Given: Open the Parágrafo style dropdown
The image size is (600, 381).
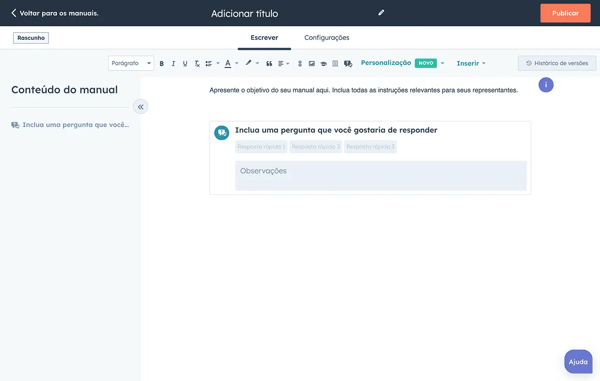Looking at the screenshot, I should 131,63.
